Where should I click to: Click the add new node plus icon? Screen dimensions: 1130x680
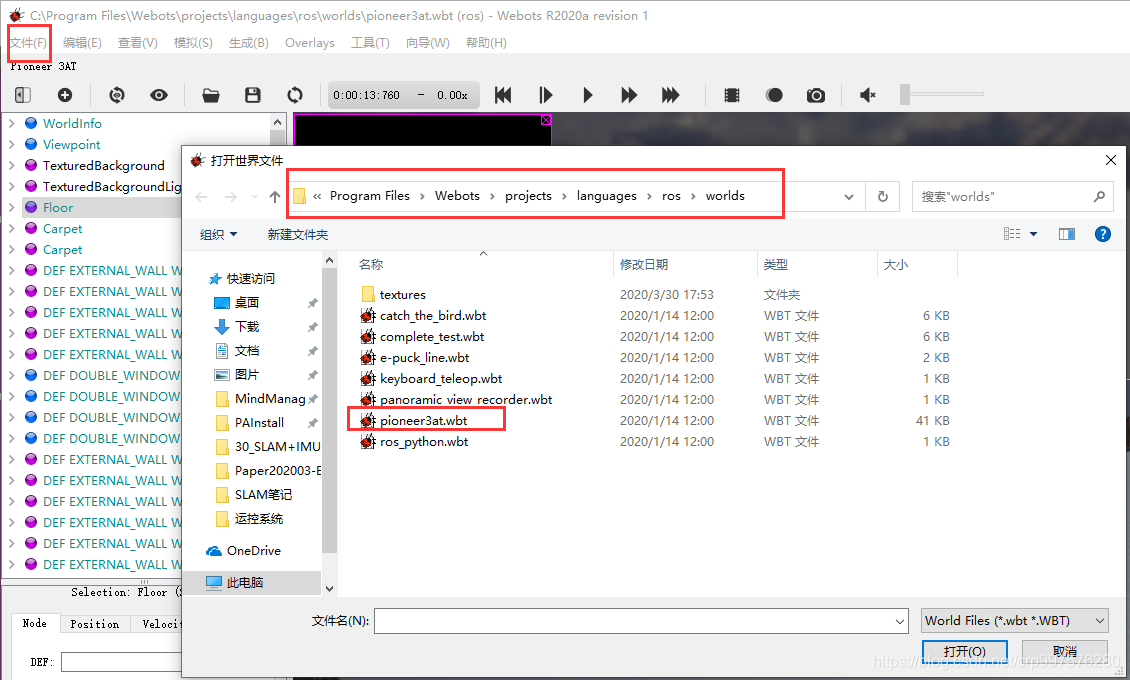[x=65, y=95]
